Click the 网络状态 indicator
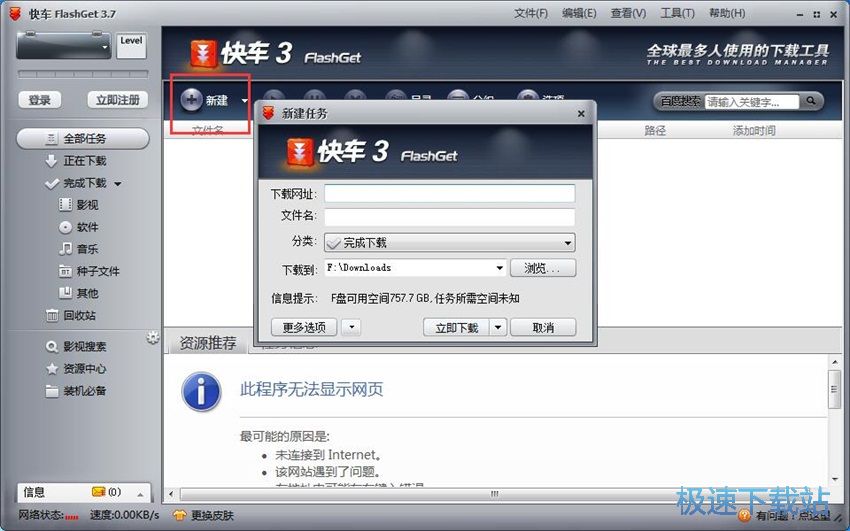The width and height of the screenshot is (850, 531). pyautogui.click(x=48, y=515)
